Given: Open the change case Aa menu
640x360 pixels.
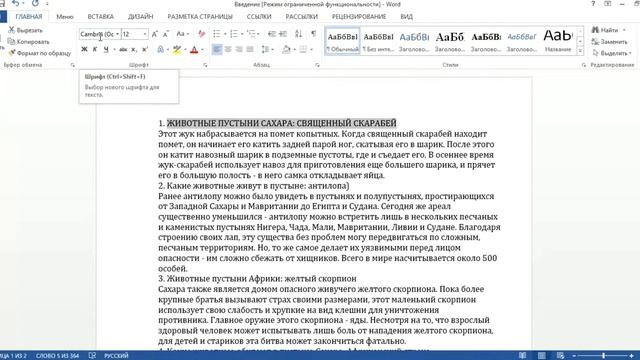Looking at the screenshot, I should point(182,34).
